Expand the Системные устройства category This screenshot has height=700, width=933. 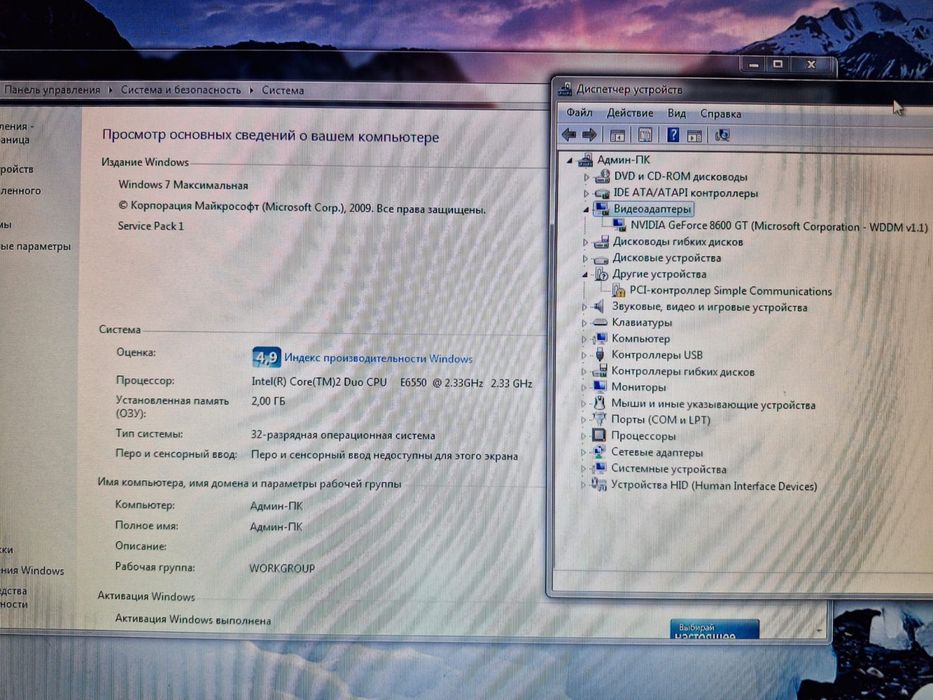pos(584,468)
